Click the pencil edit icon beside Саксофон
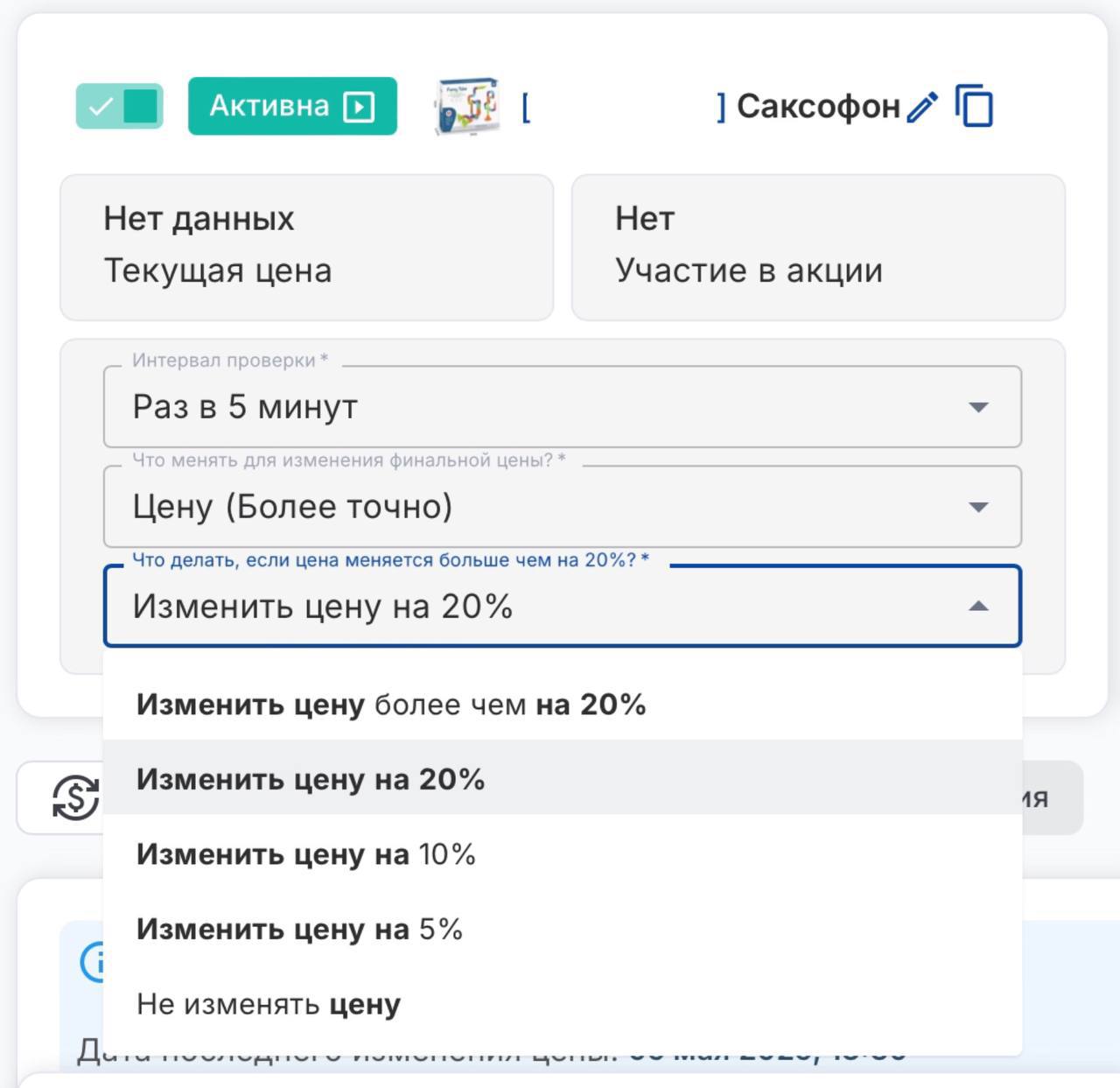The height and width of the screenshot is (1088, 1120). pos(922,107)
